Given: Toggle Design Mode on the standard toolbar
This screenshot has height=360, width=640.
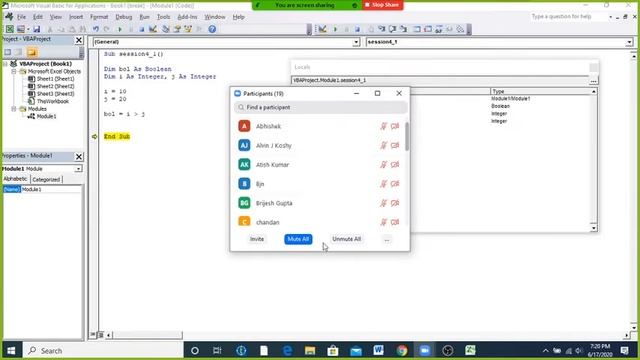Looking at the screenshot, I should (x=153, y=29).
